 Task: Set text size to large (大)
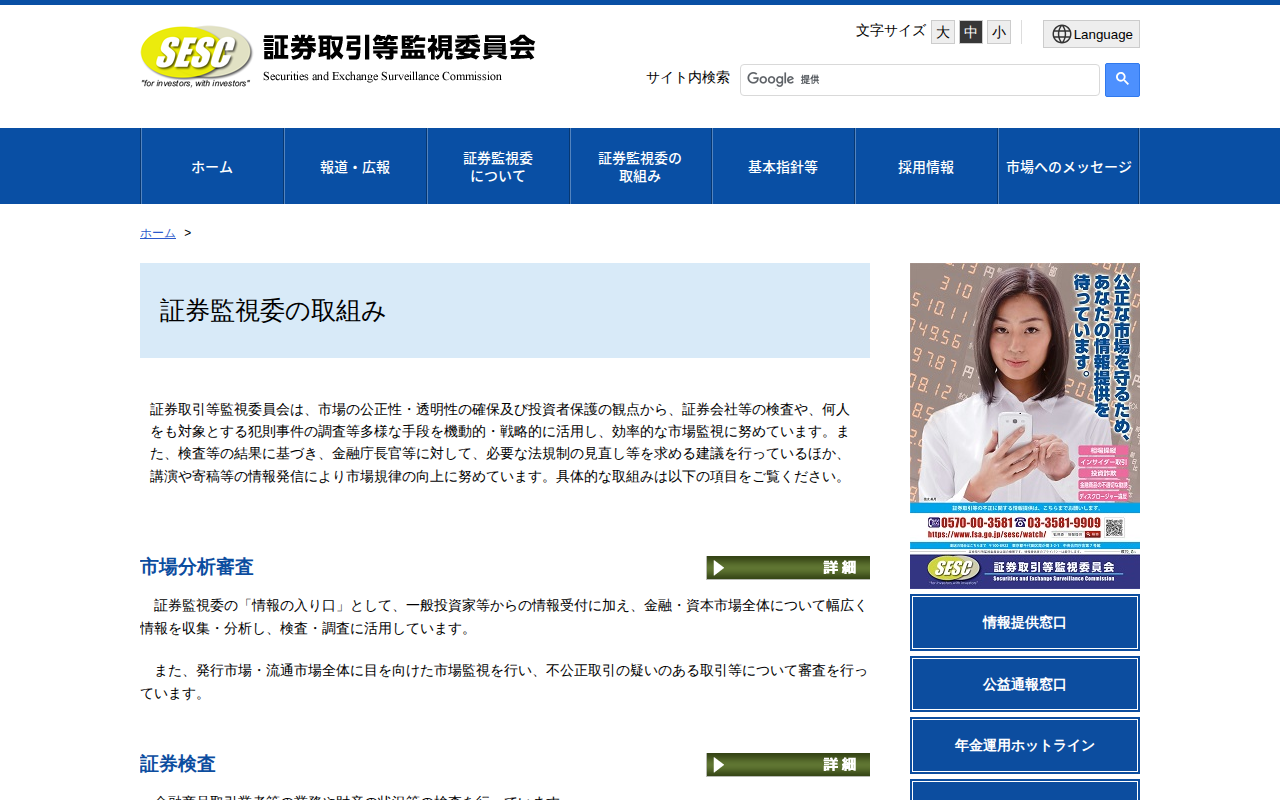click(x=943, y=32)
